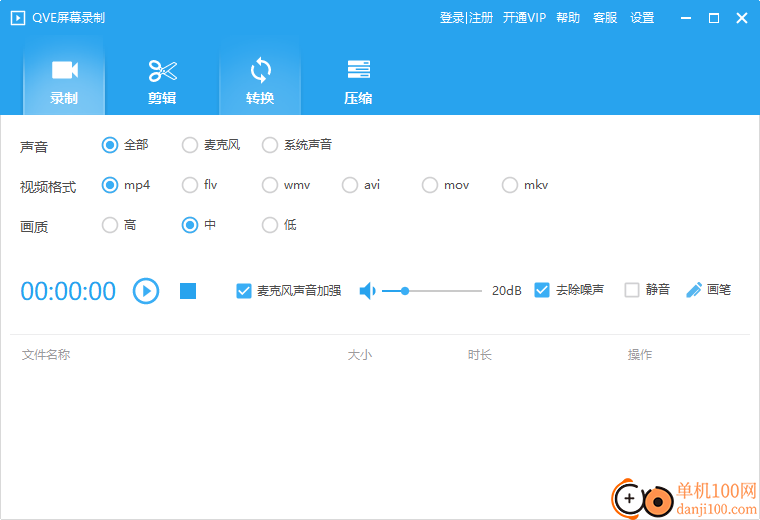
Task: Stop recording with the square button
Action: [188, 291]
